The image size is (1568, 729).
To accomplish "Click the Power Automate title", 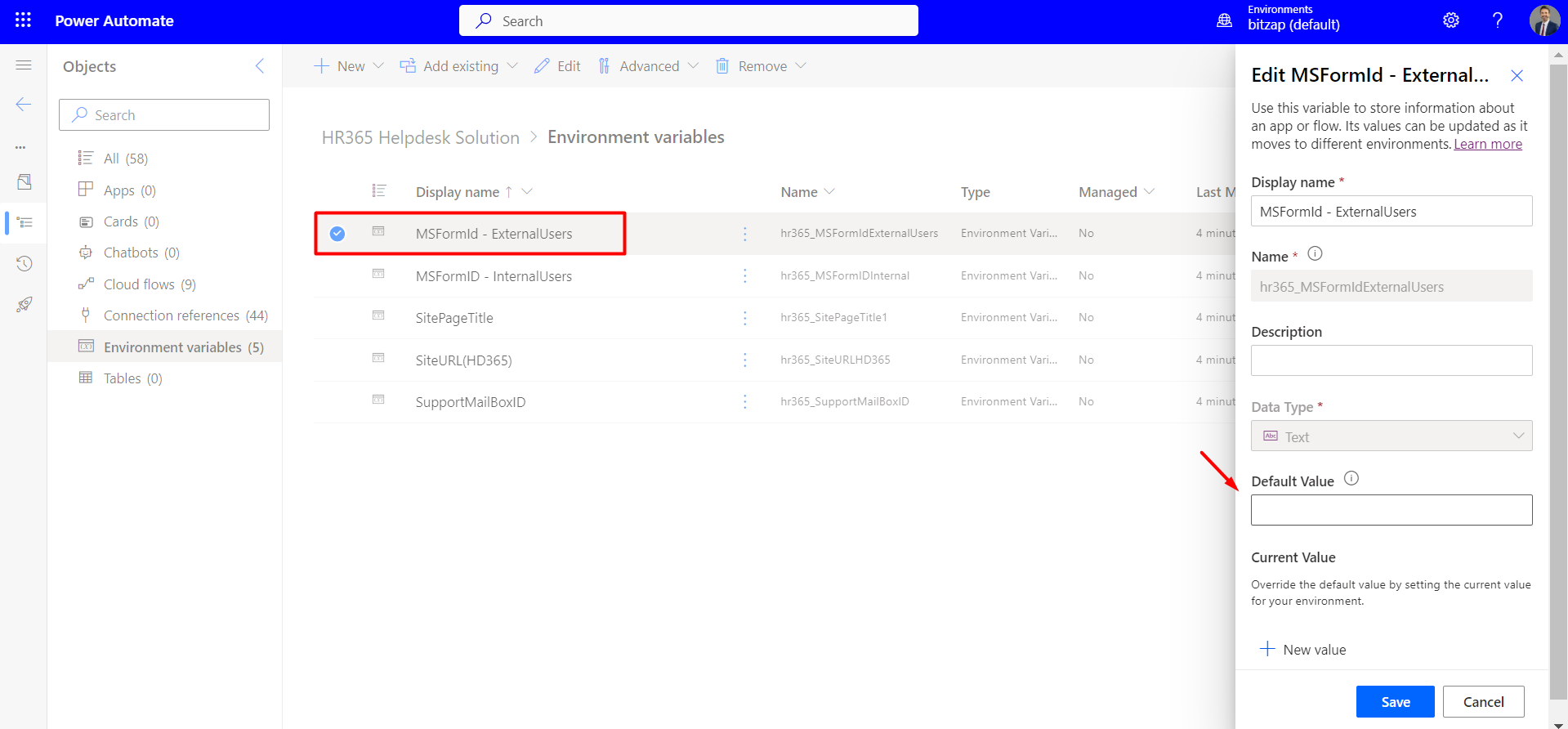I will (114, 21).
